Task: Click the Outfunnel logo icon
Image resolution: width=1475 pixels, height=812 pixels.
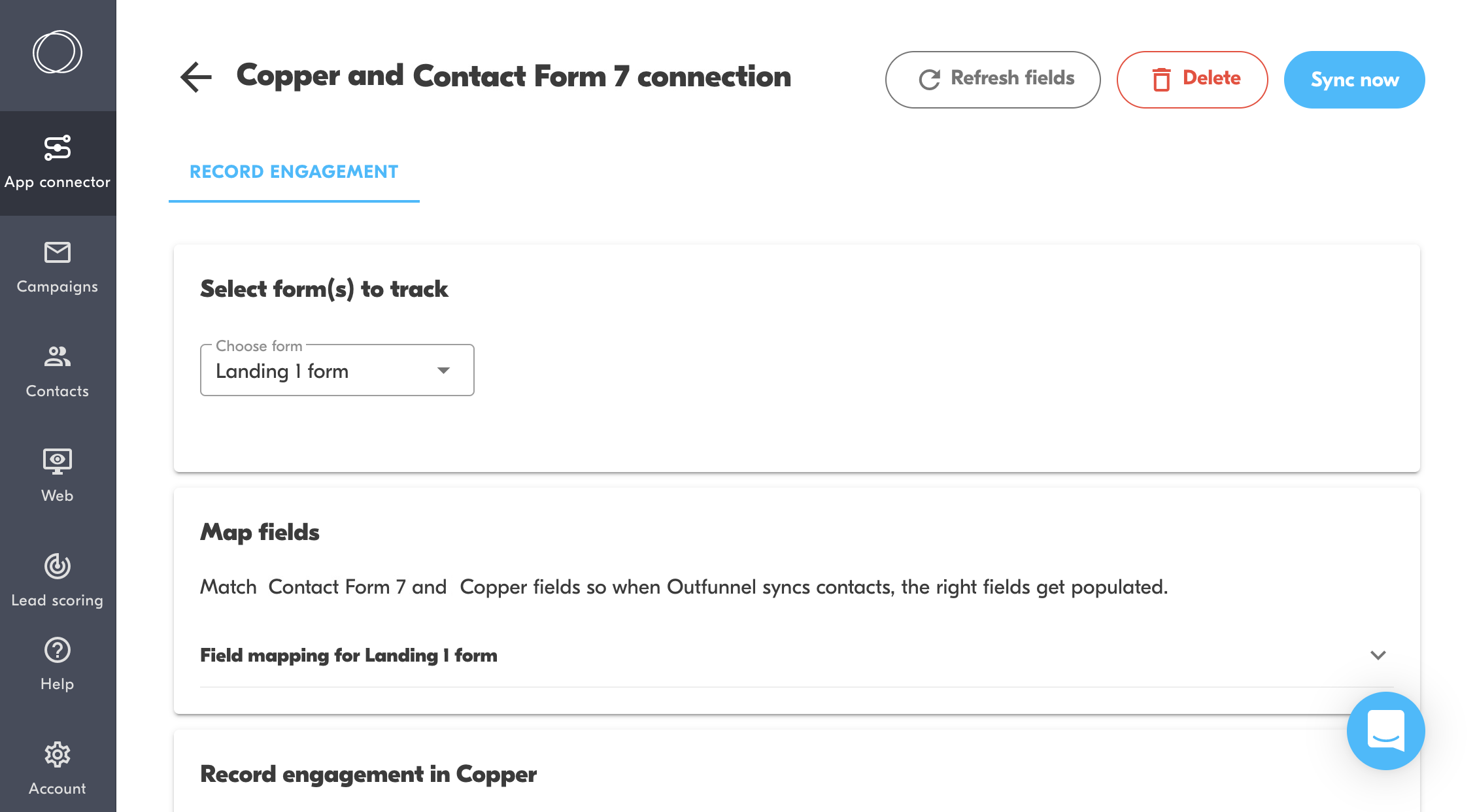Action: click(58, 52)
